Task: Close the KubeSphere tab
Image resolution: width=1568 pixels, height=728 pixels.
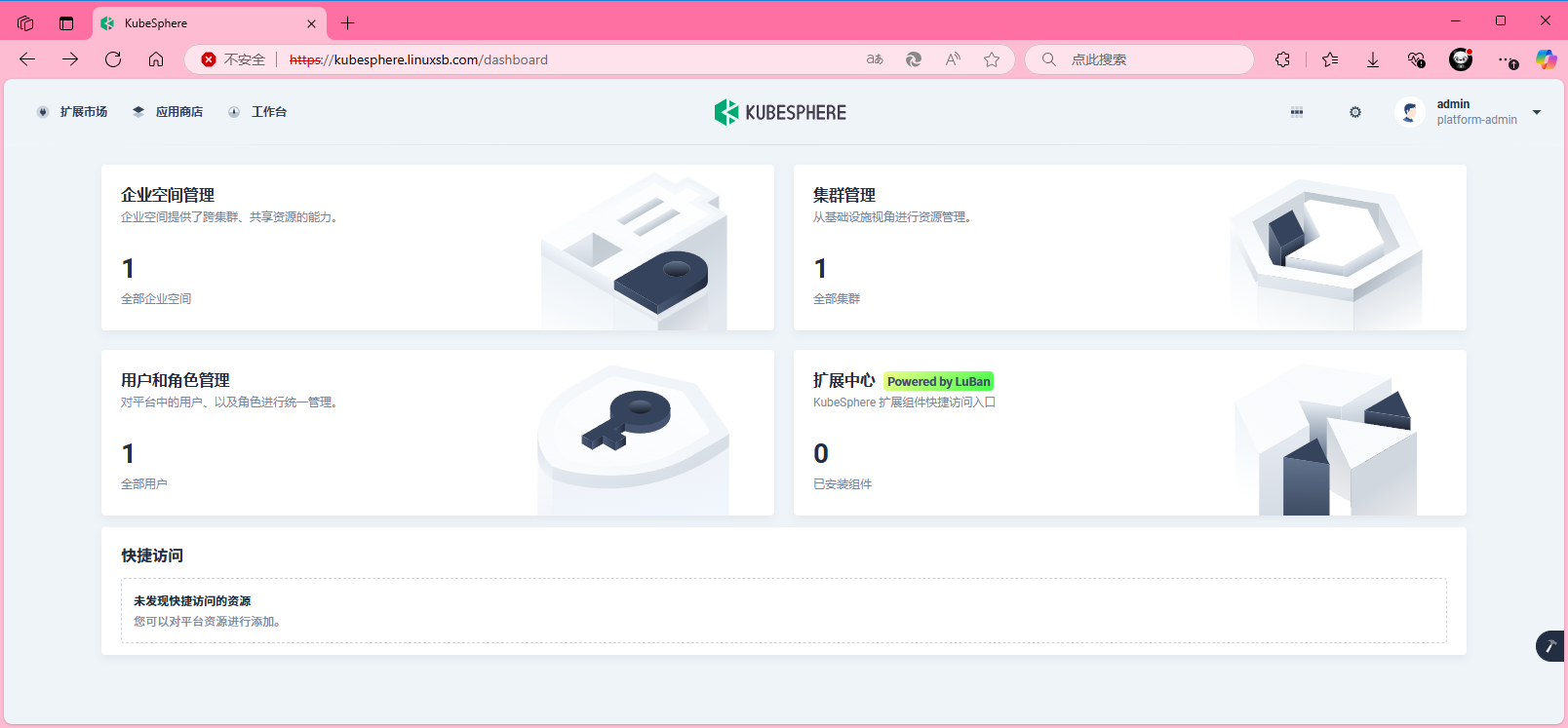Action: tap(311, 23)
